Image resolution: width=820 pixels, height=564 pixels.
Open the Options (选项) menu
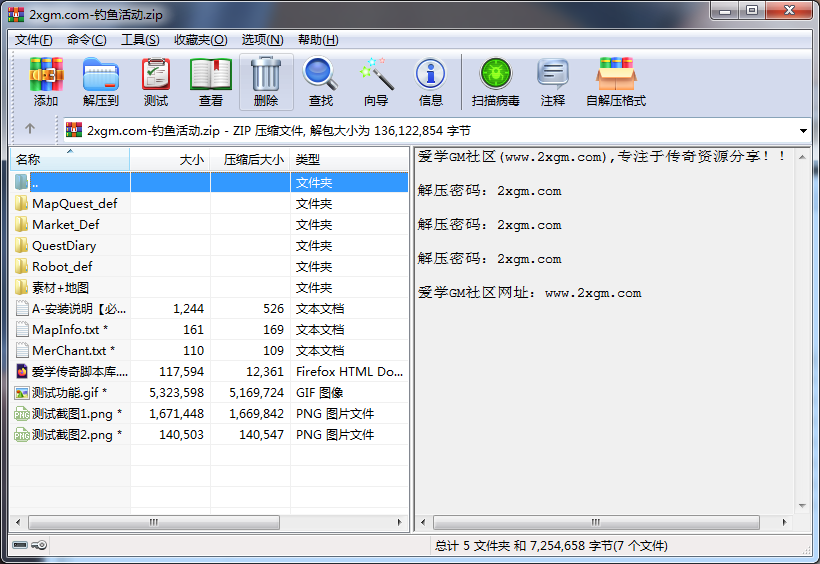[263, 40]
